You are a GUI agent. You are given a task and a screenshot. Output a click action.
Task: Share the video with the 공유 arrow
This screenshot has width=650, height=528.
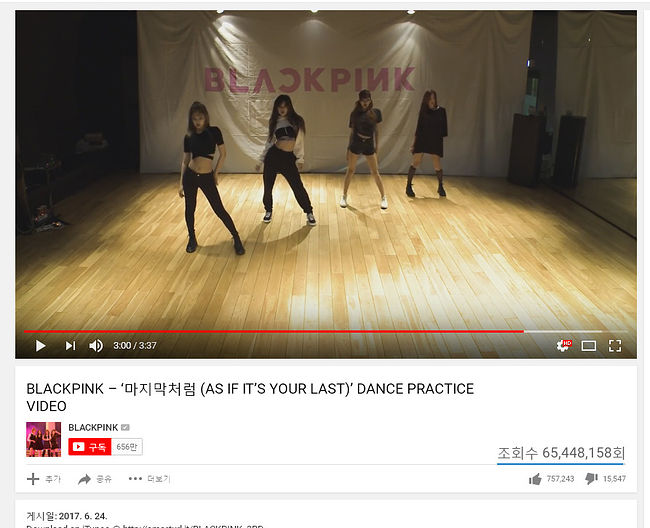[95, 479]
